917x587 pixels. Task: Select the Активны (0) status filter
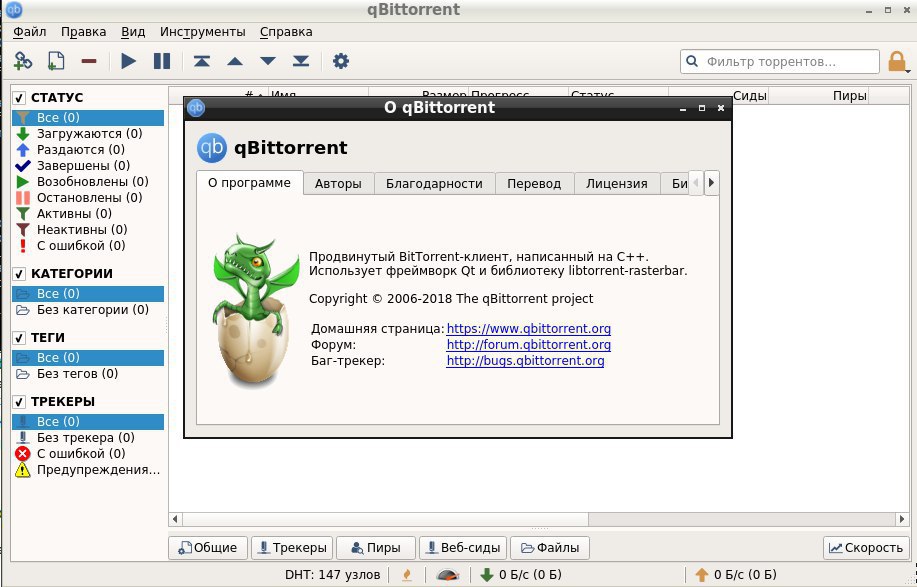tap(88, 213)
